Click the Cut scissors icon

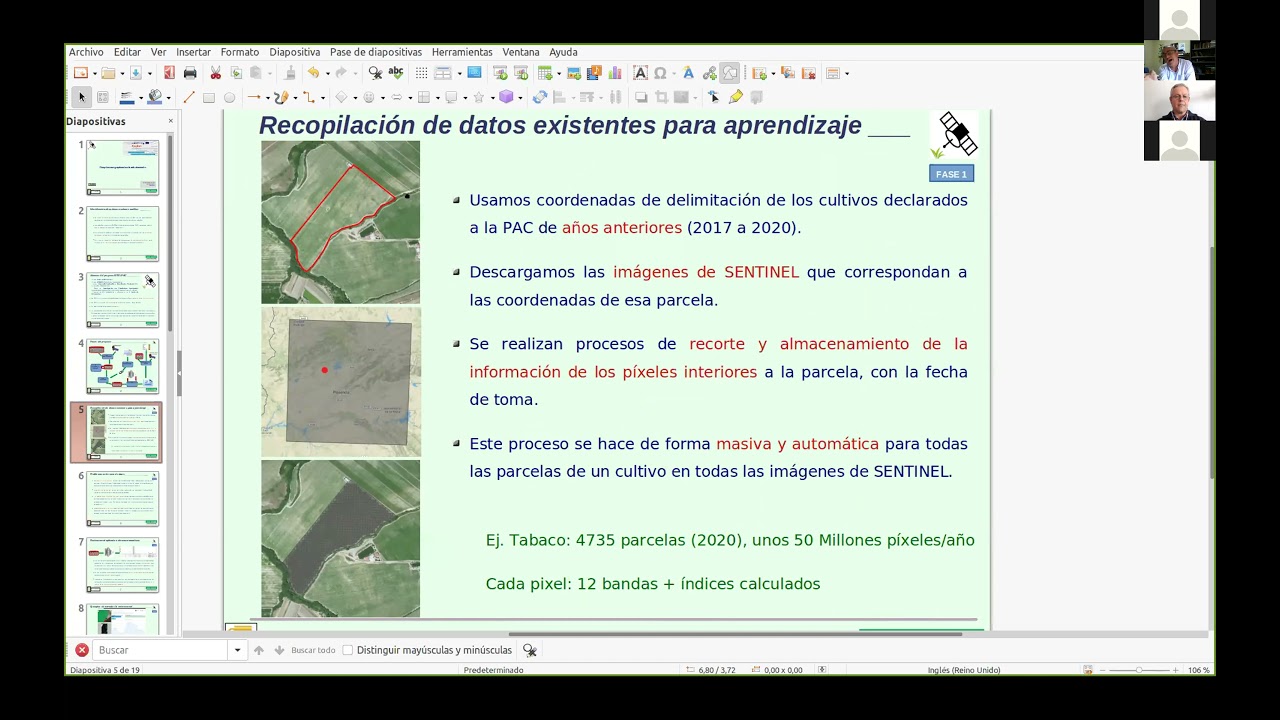tap(216, 73)
